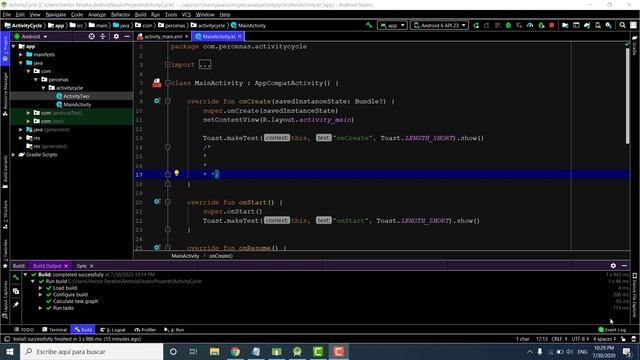Open Chrome from the taskbar

235,351
